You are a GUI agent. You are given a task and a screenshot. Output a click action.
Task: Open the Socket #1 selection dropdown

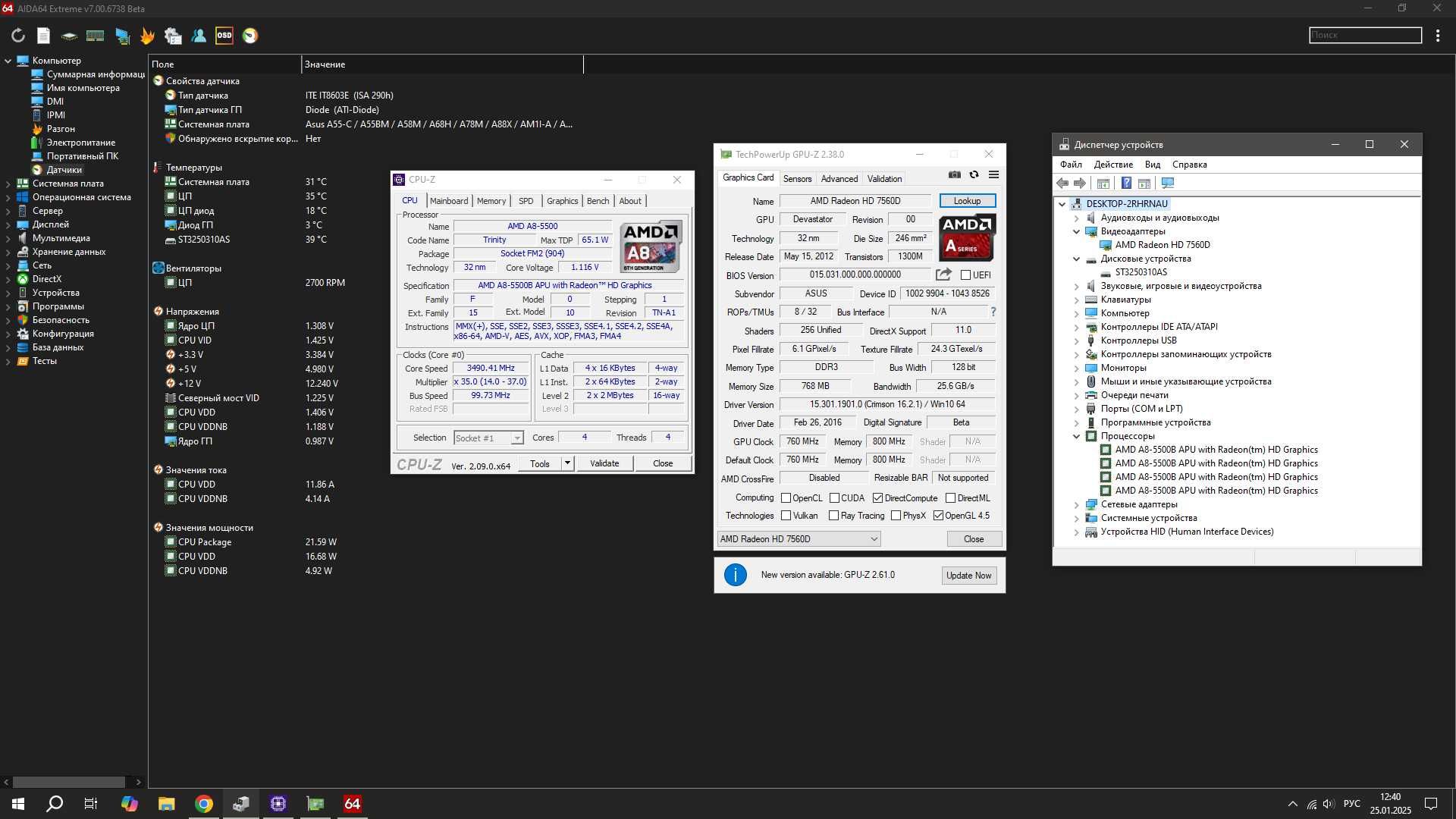pos(488,438)
